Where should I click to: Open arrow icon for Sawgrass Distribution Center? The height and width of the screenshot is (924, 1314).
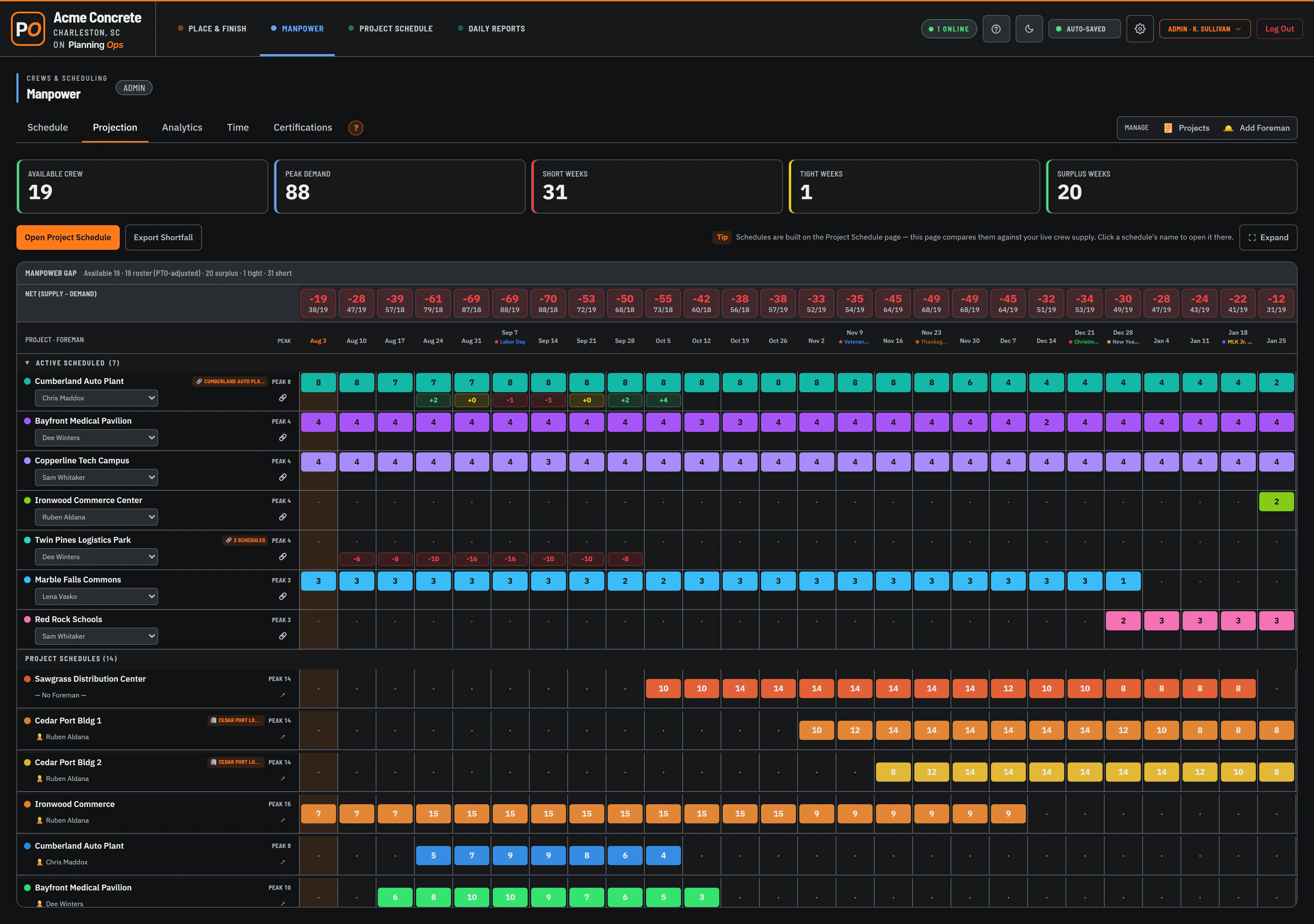tap(283, 695)
